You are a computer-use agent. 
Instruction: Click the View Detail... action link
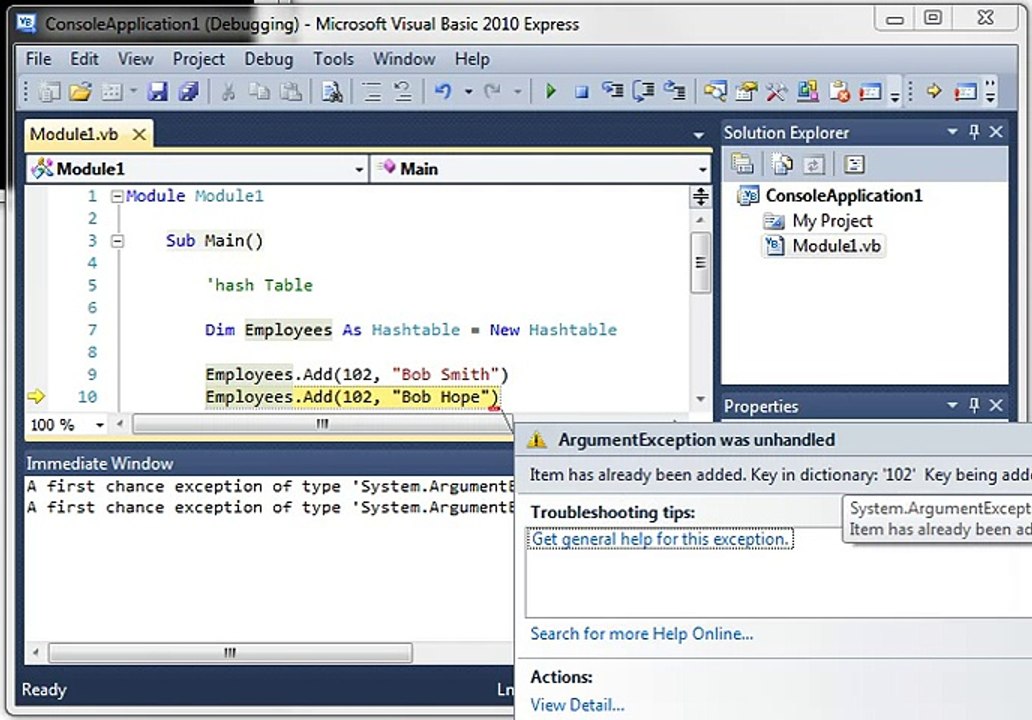[577, 705]
